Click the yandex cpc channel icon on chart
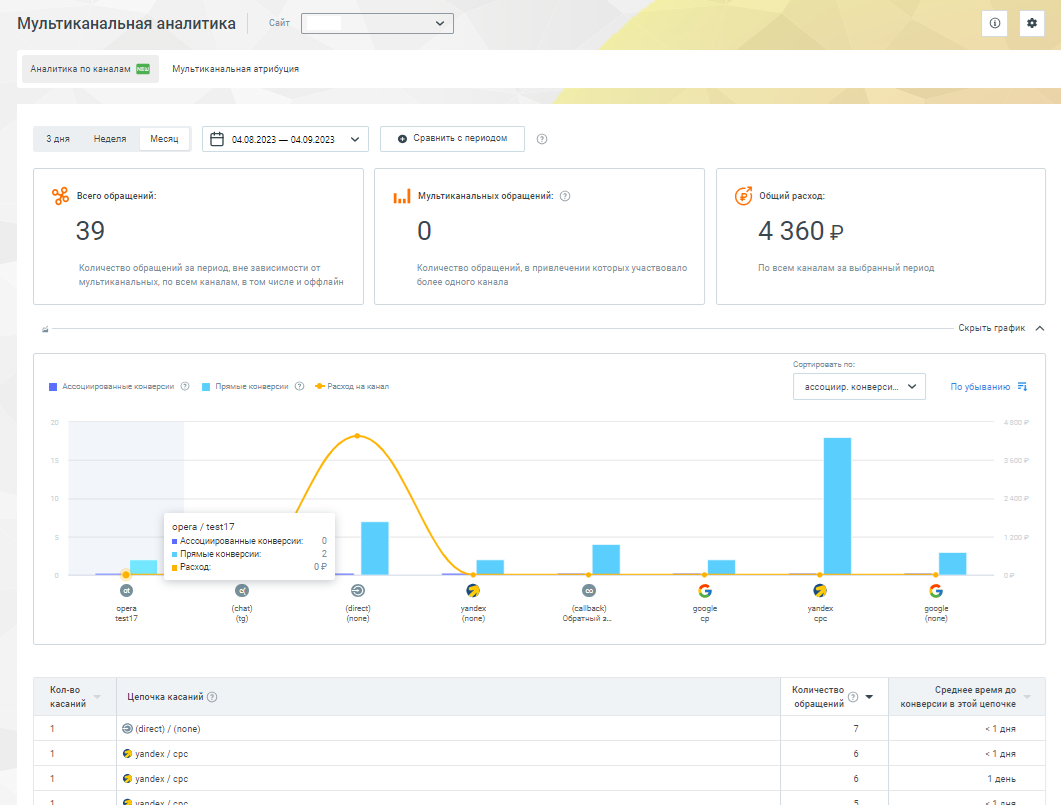 (820, 591)
